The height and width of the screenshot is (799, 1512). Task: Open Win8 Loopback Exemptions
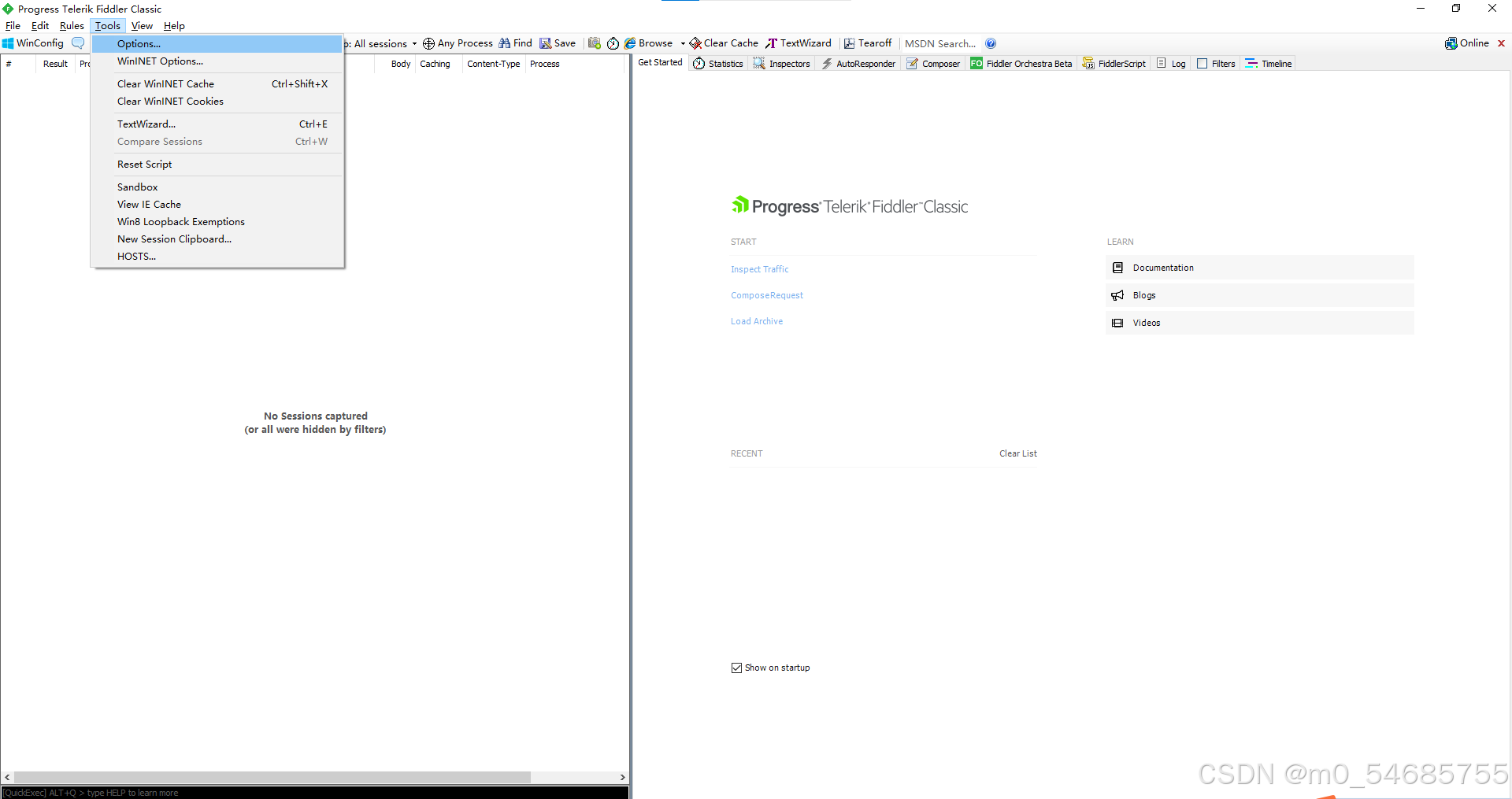point(217,222)
